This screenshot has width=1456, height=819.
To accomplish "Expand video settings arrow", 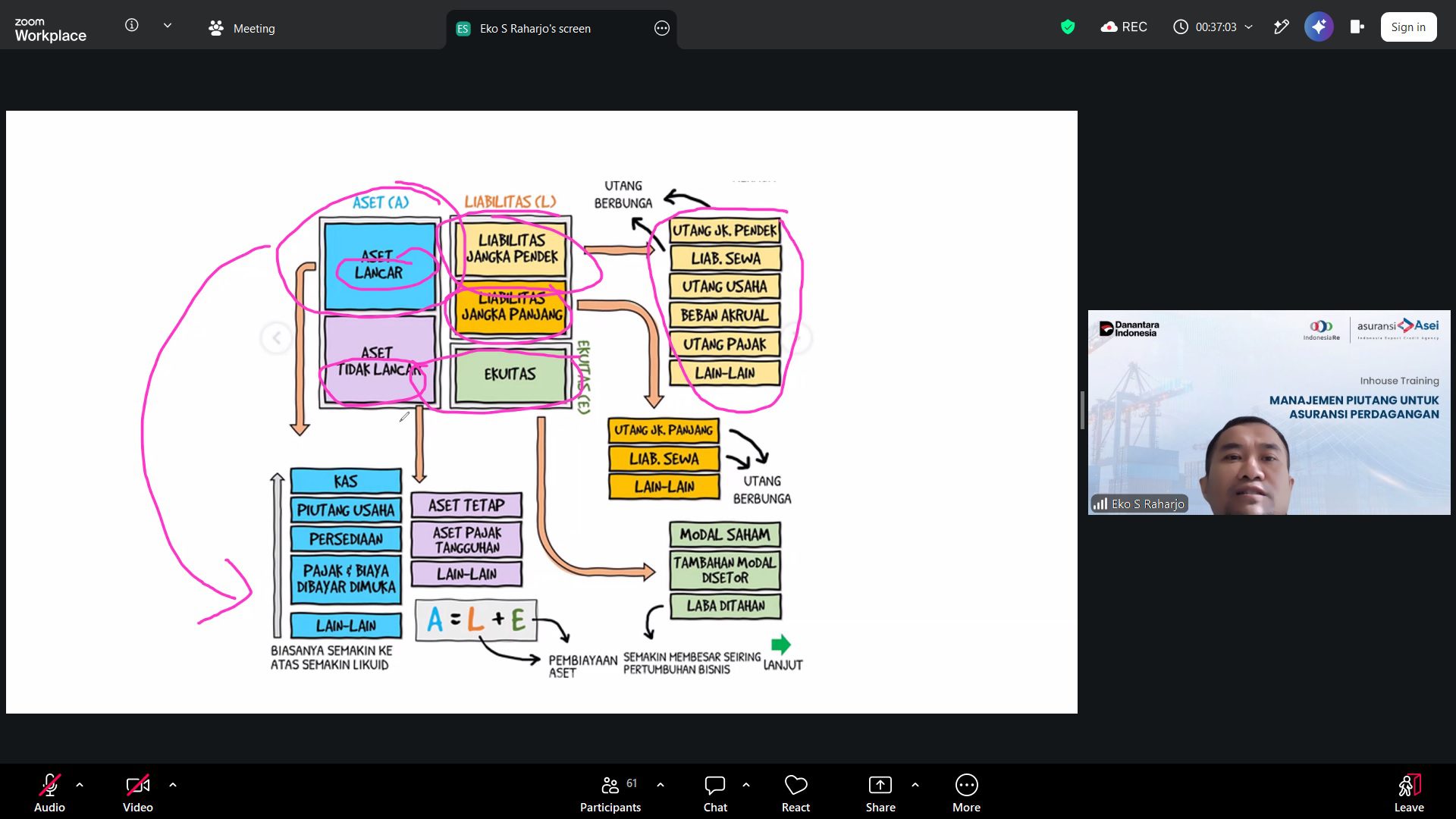I will [x=173, y=785].
